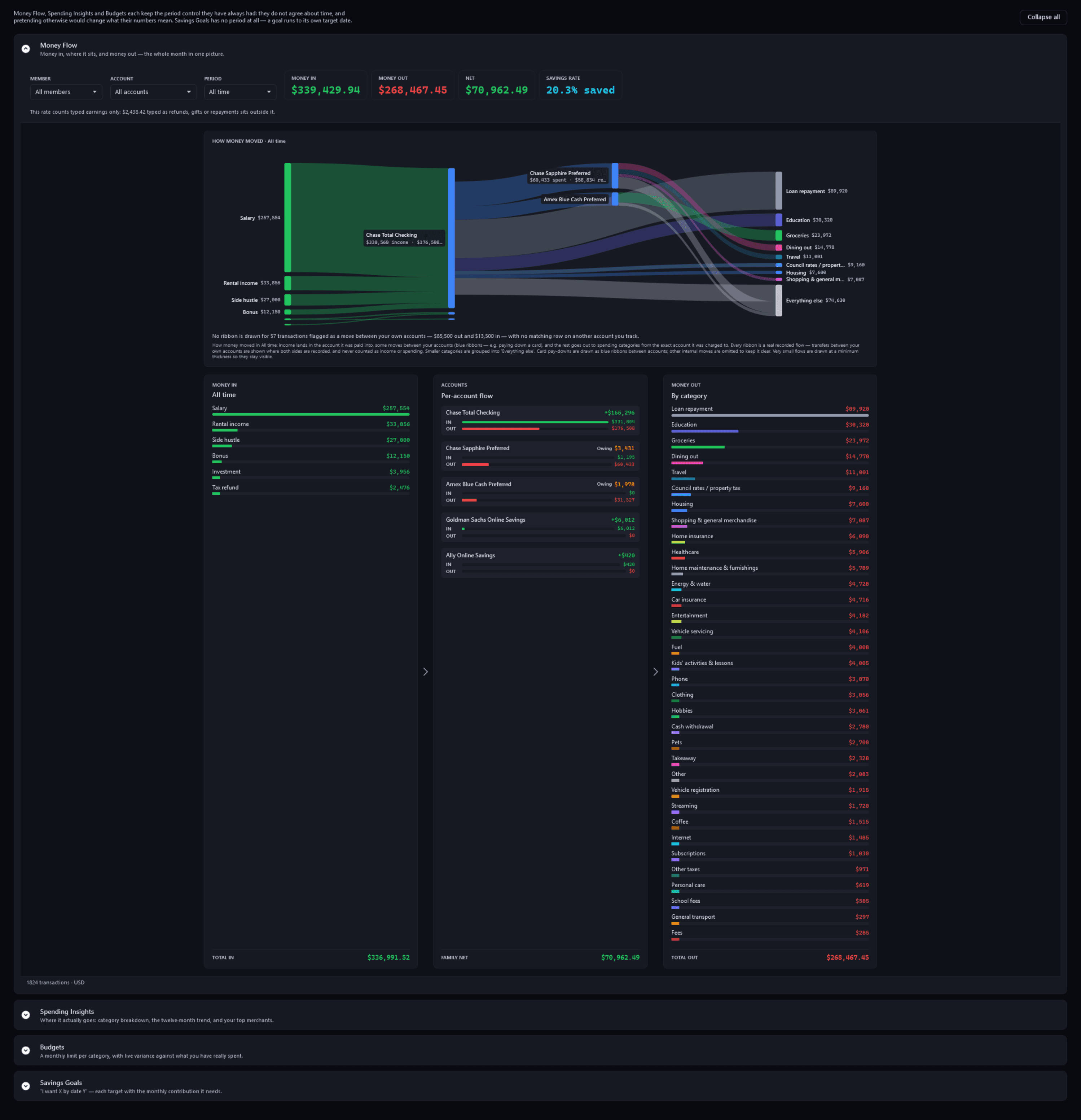Click the Education category row
The width and height of the screenshot is (1081, 1120).
point(770,427)
